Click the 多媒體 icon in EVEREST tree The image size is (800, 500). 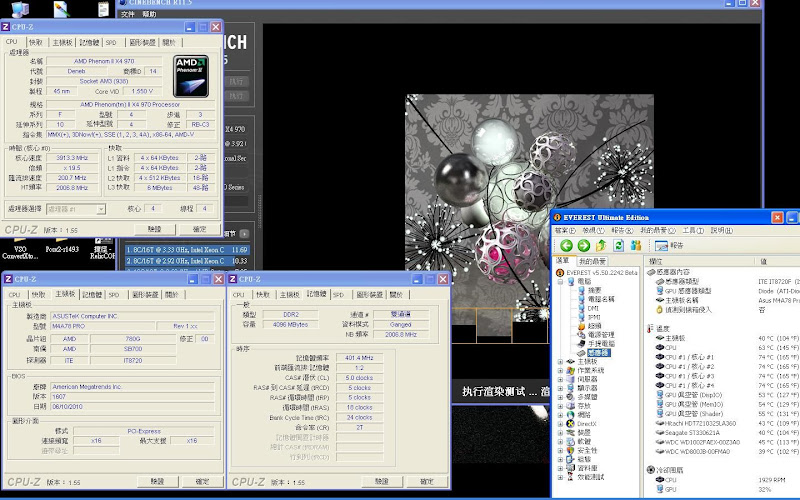570,397
